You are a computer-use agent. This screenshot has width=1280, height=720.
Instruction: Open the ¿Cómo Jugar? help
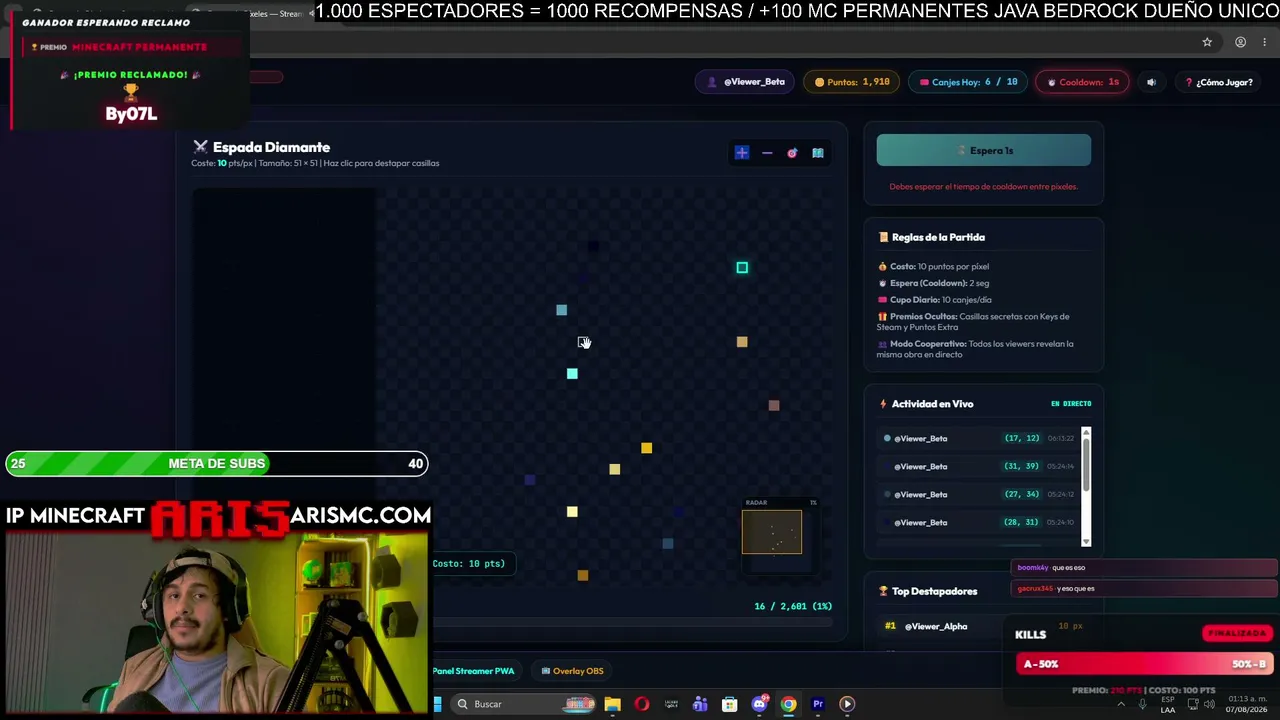click(x=1218, y=82)
